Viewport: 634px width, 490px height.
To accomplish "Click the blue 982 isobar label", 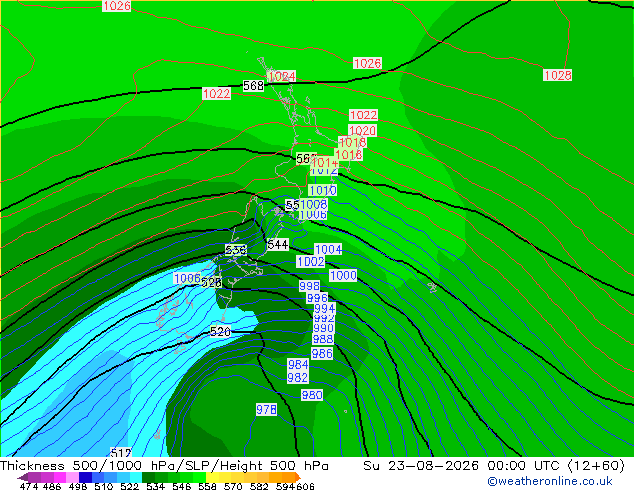I will point(298,377).
